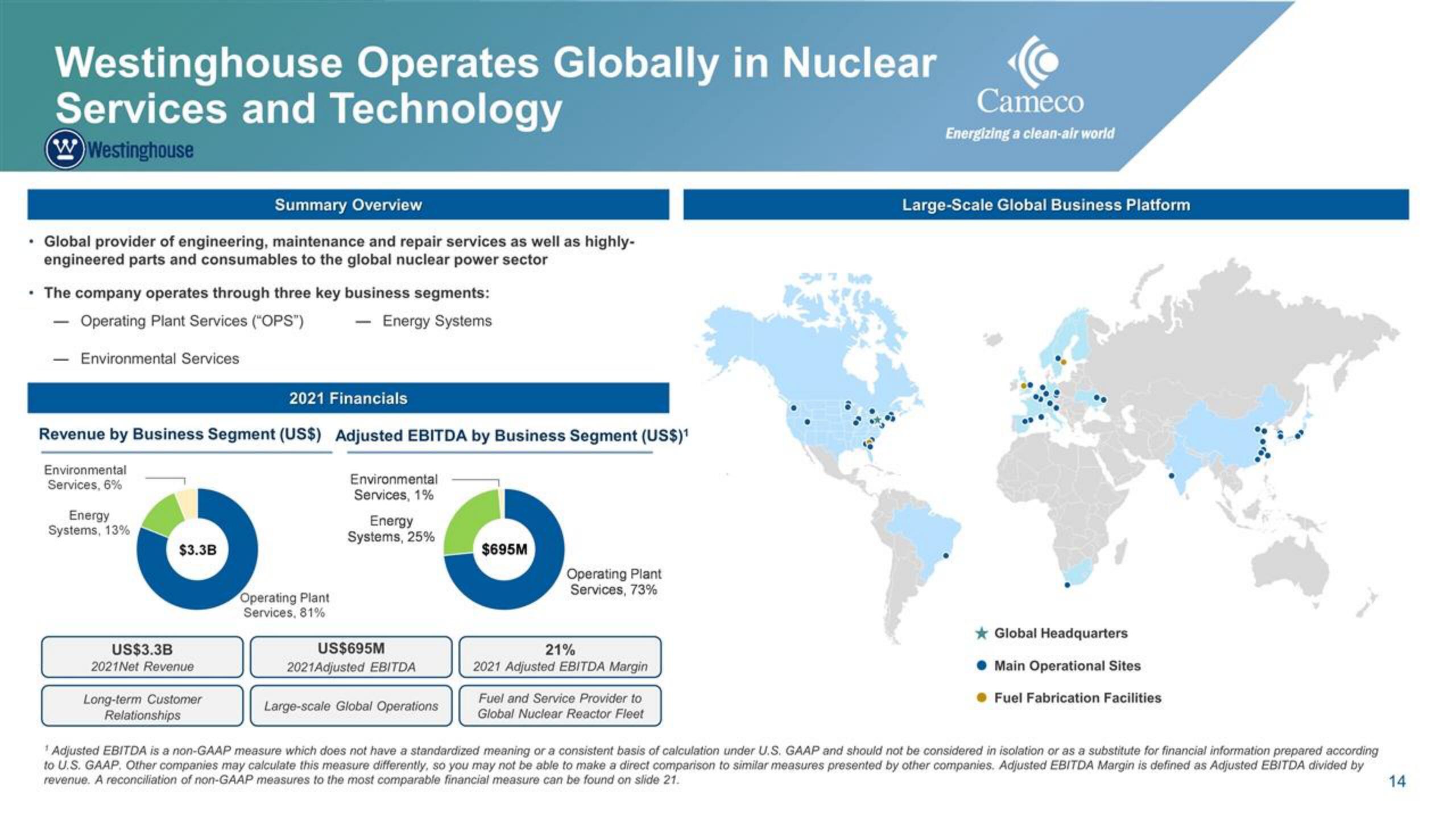The height and width of the screenshot is (819, 1456).
Task: Click the 'Environmental Services' segment bullet
Action: click(x=160, y=359)
